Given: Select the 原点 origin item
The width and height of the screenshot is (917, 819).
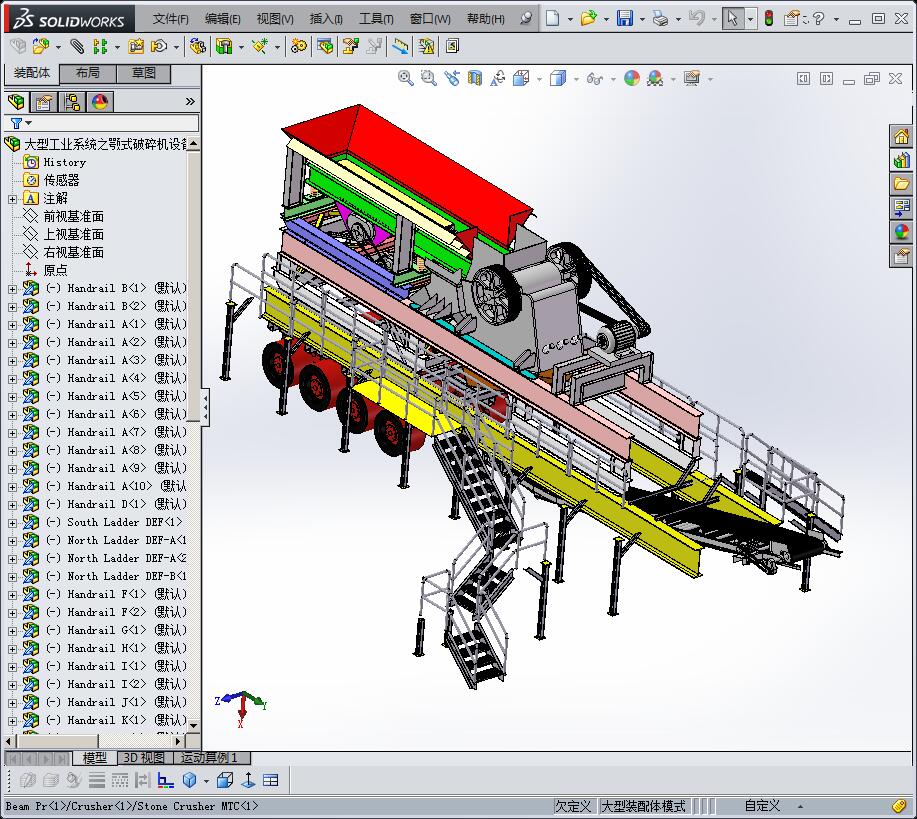Looking at the screenshot, I should pos(55,271).
